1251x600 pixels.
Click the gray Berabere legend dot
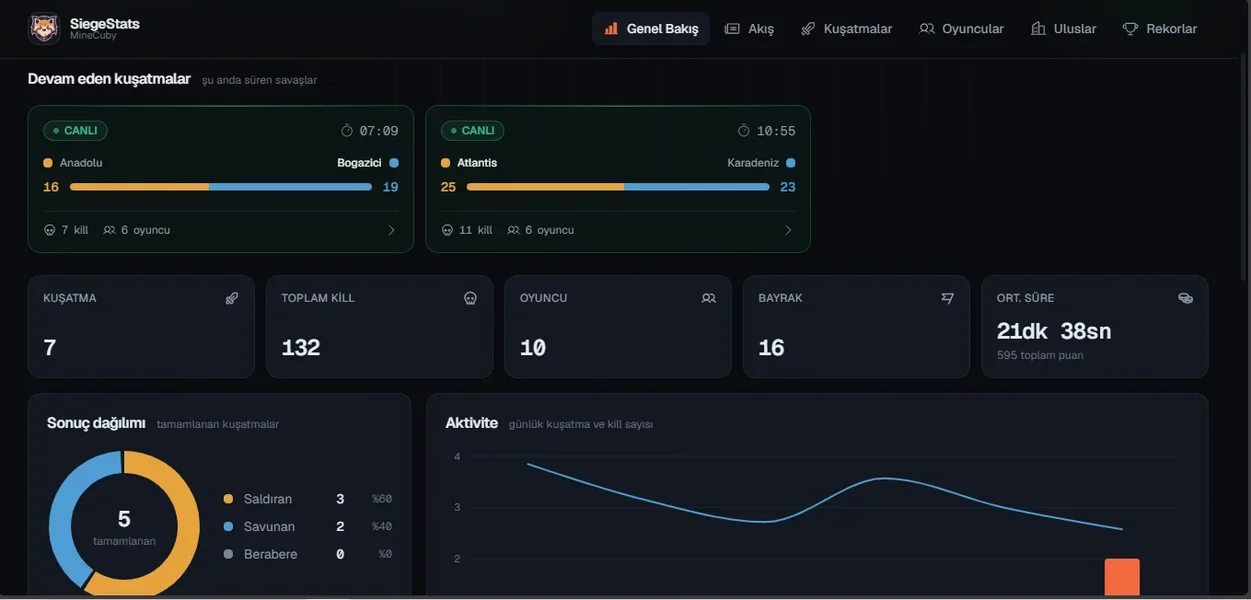tap(228, 554)
